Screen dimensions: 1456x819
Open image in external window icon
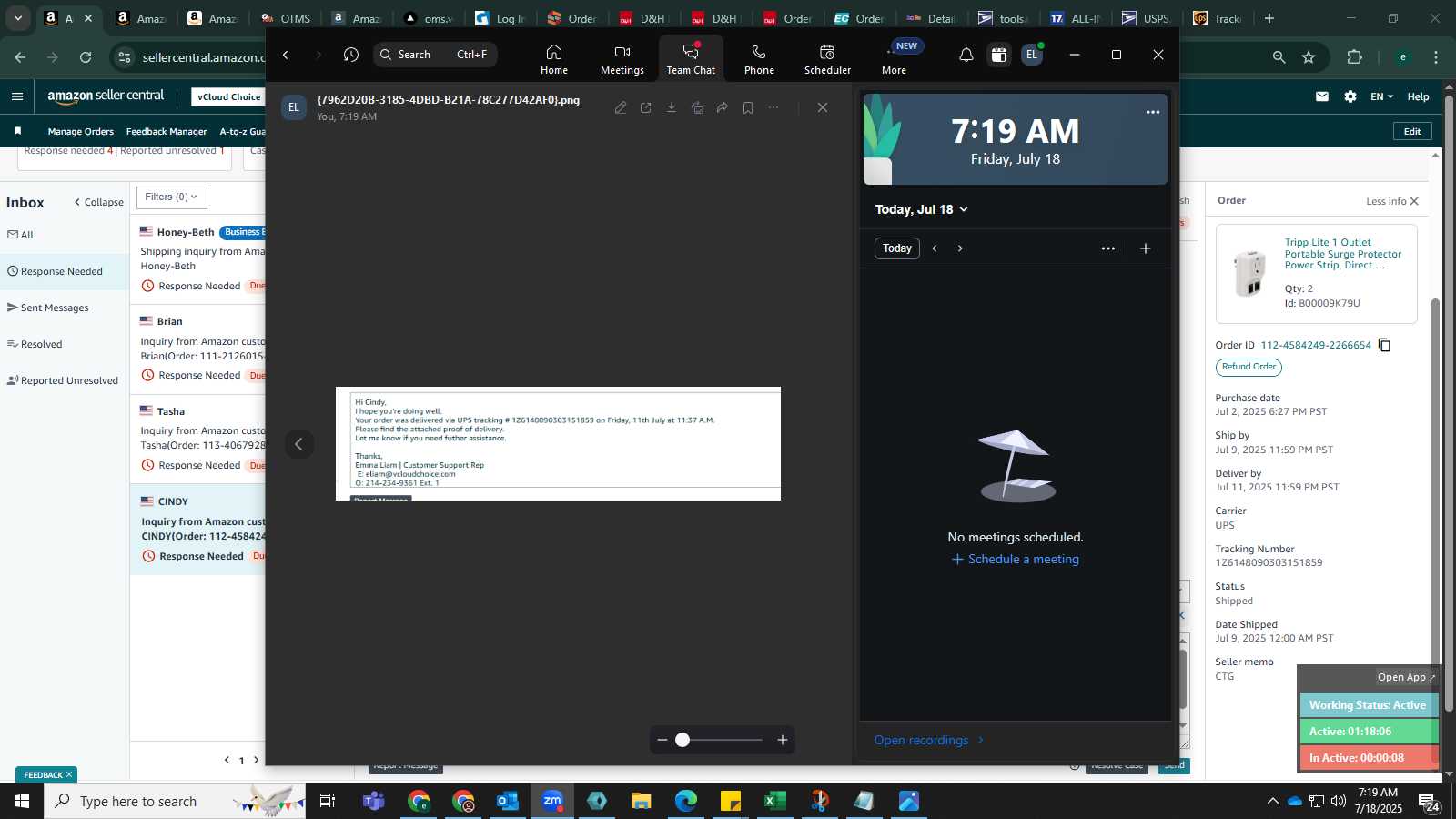click(646, 107)
